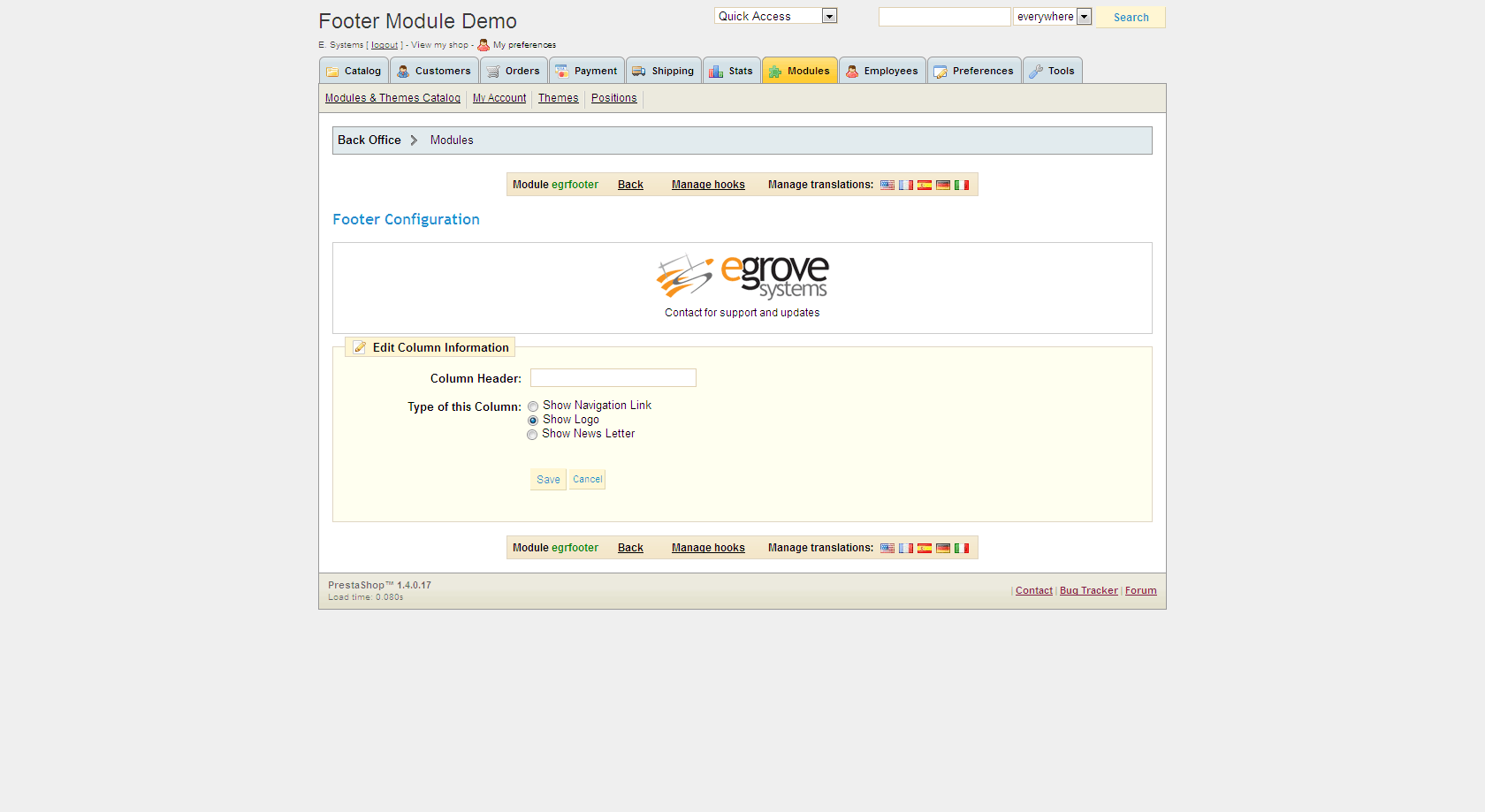The width and height of the screenshot is (1485, 812).
Task: Click the Preferences tab icon
Action: (940, 72)
